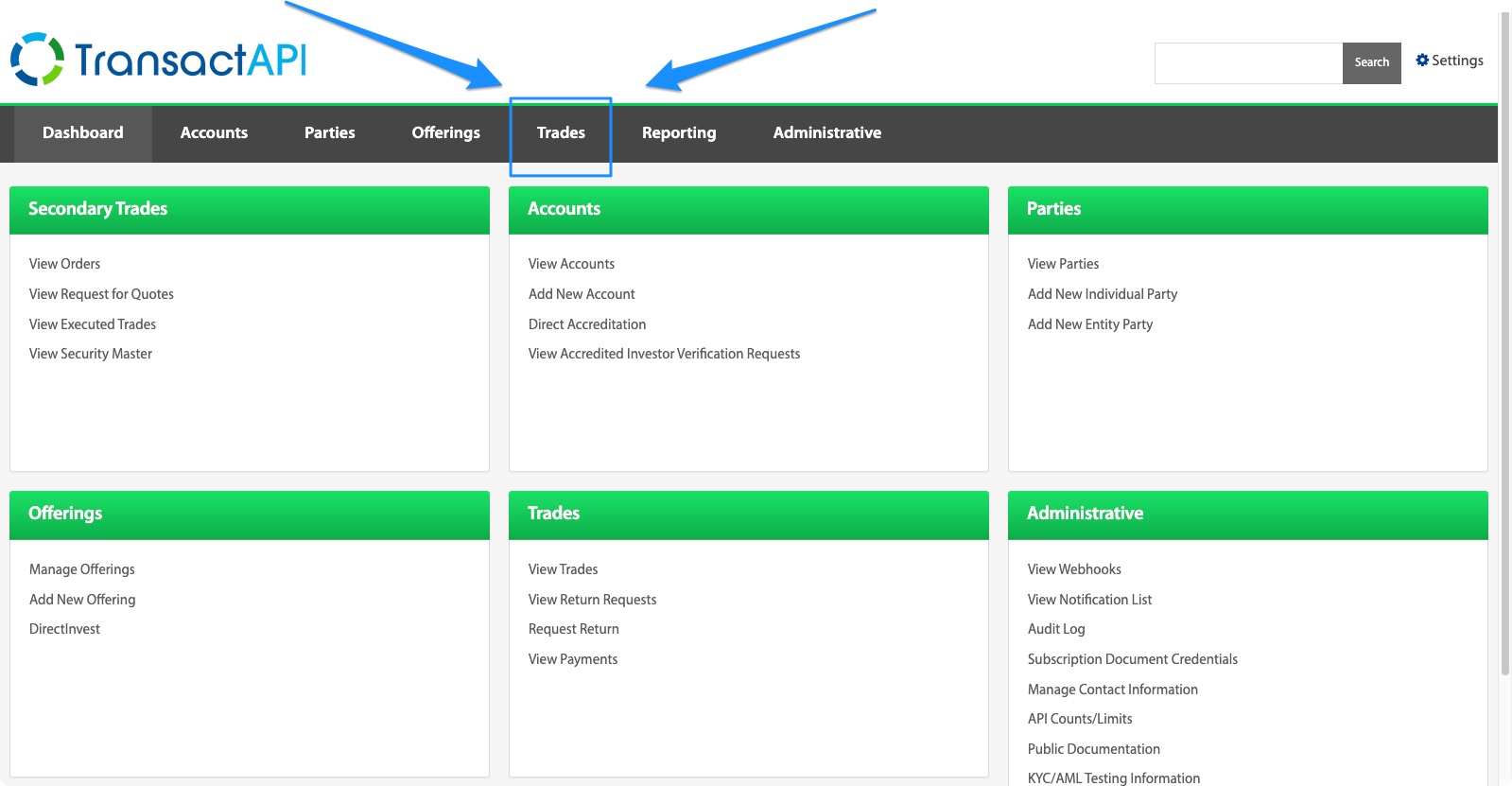Open View Security Master
Screen dimensions: 1512x786
[x=91, y=354]
